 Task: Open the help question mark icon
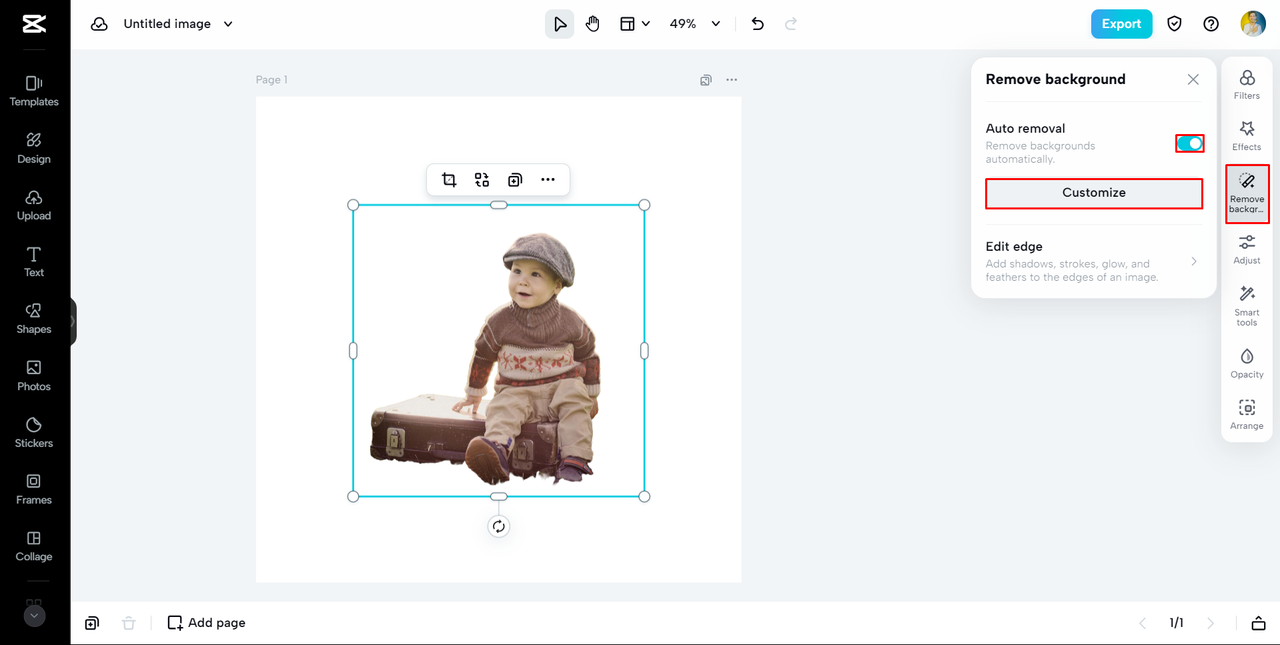pos(1211,24)
